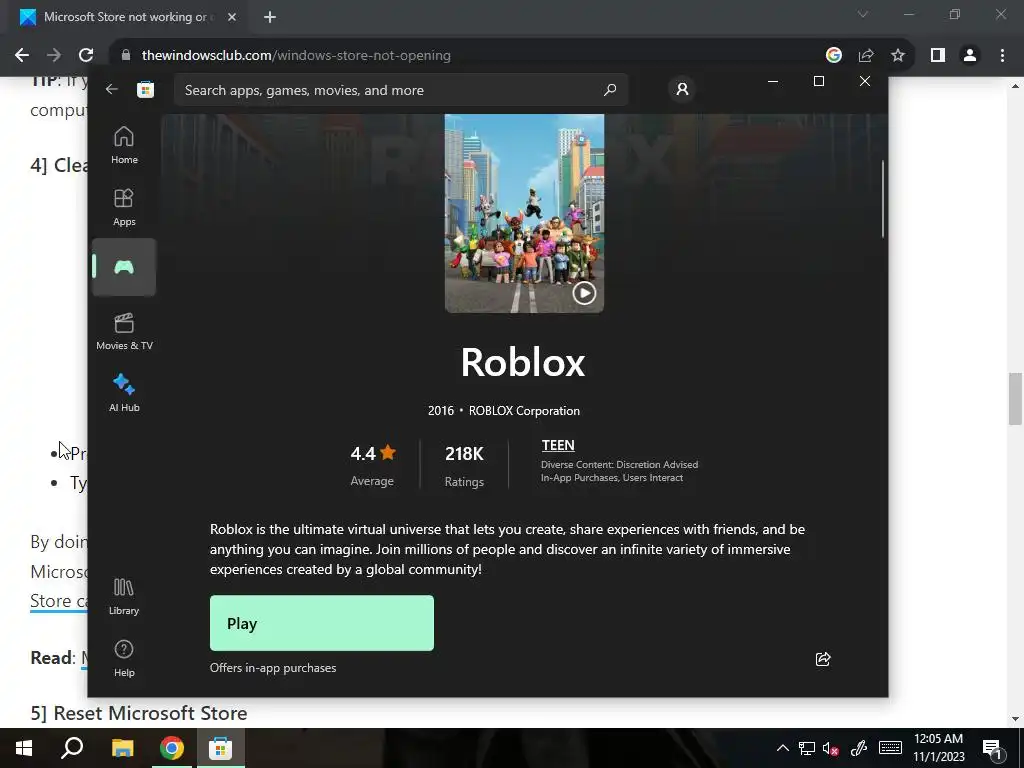1024x768 pixels.
Task: Reload the Chrome page
Action: [x=86, y=56]
